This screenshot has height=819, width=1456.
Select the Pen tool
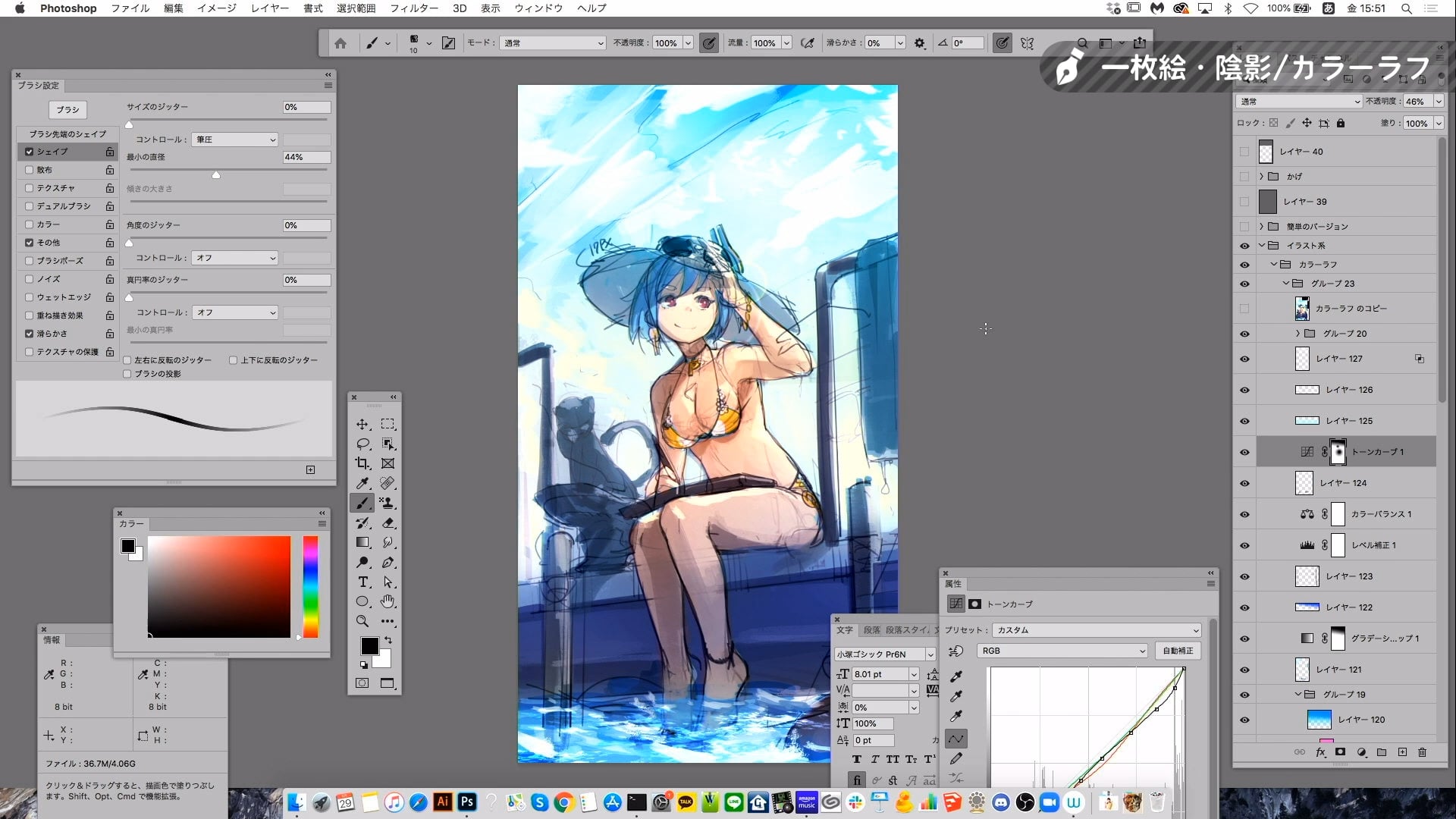point(388,562)
